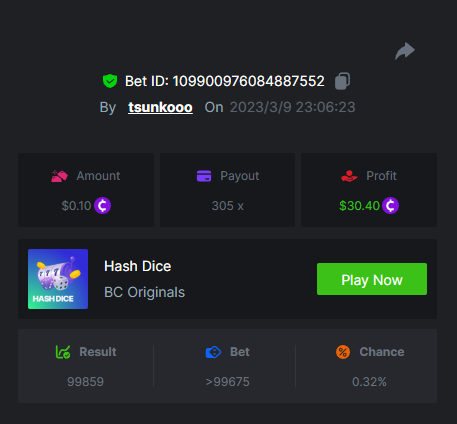Image resolution: width=457 pixels, height=424 pixels.
Task: Open the Hash Dice game thumbnail
Action: (x=58, y=279)
